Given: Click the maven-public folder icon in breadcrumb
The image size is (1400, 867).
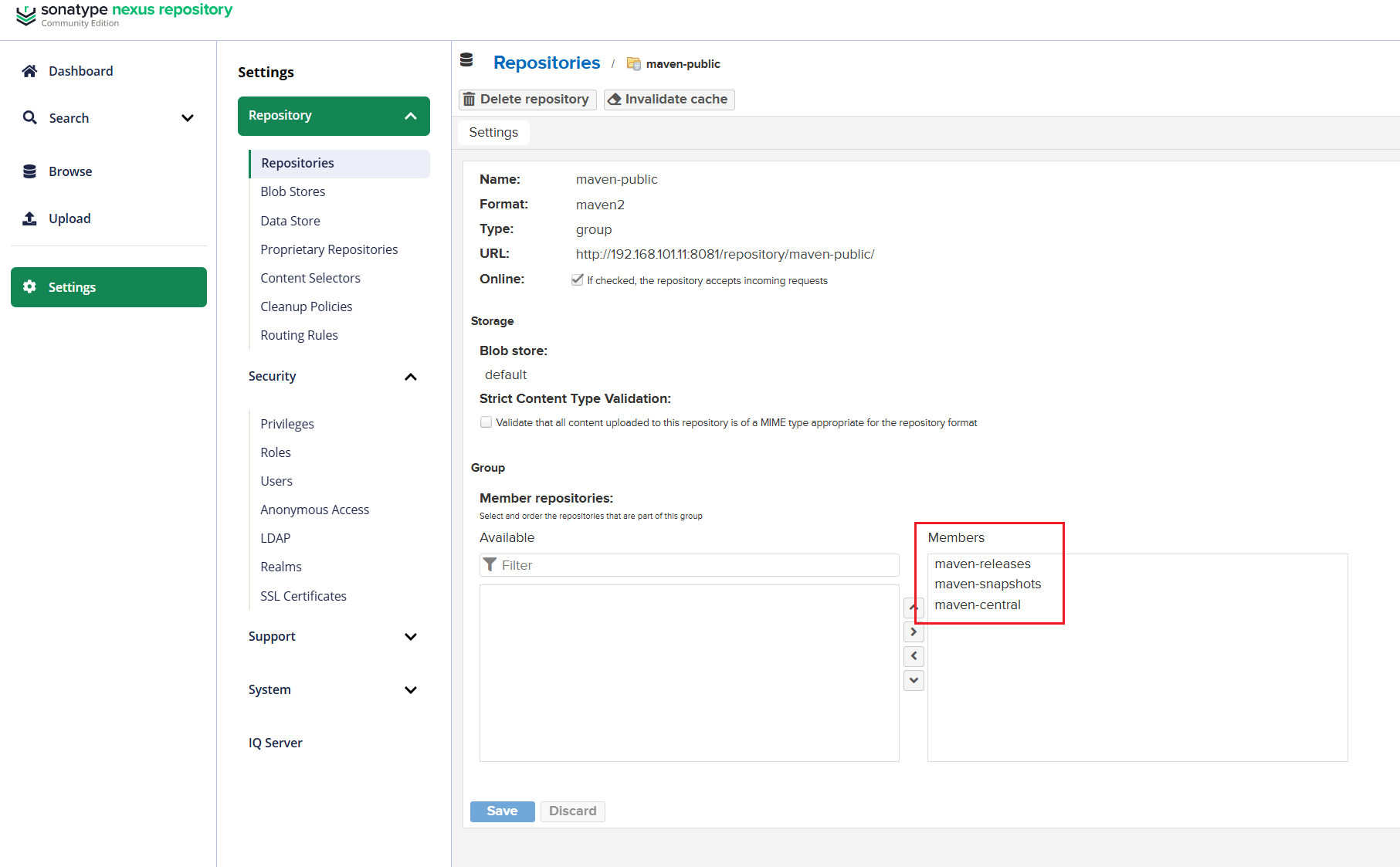Looking at the screenshot, I should coord(633,63).
